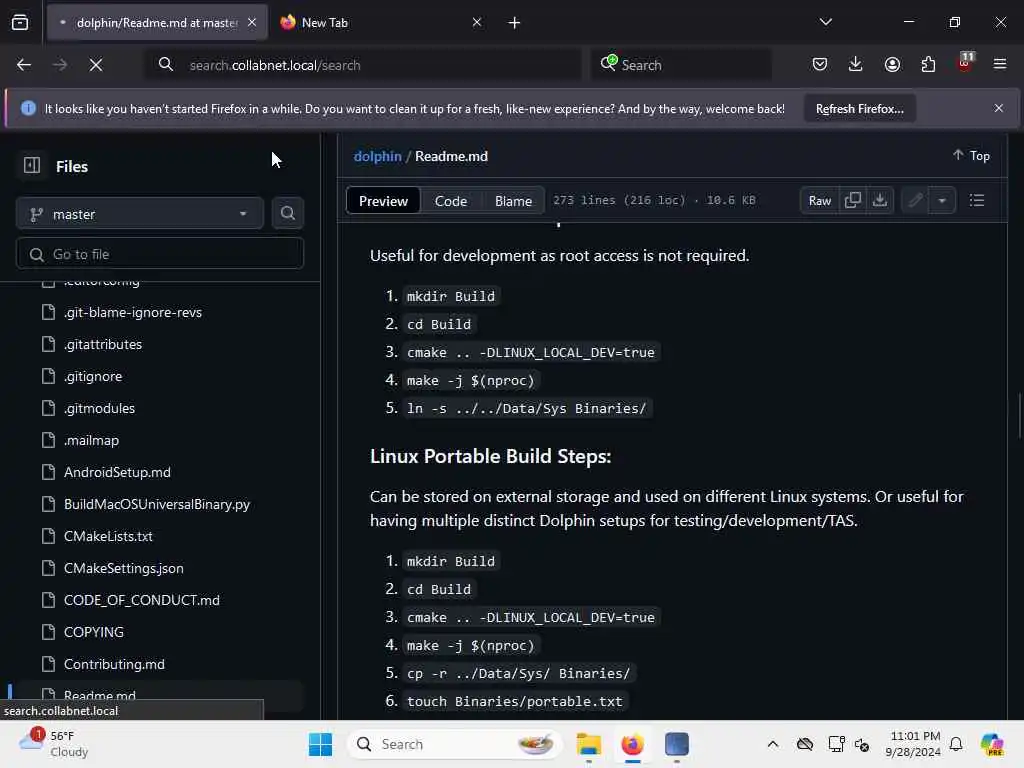Viewport: 1024px width, 768px height.
Task: Open AndroidSetup.md file
Action: [117, 472]
